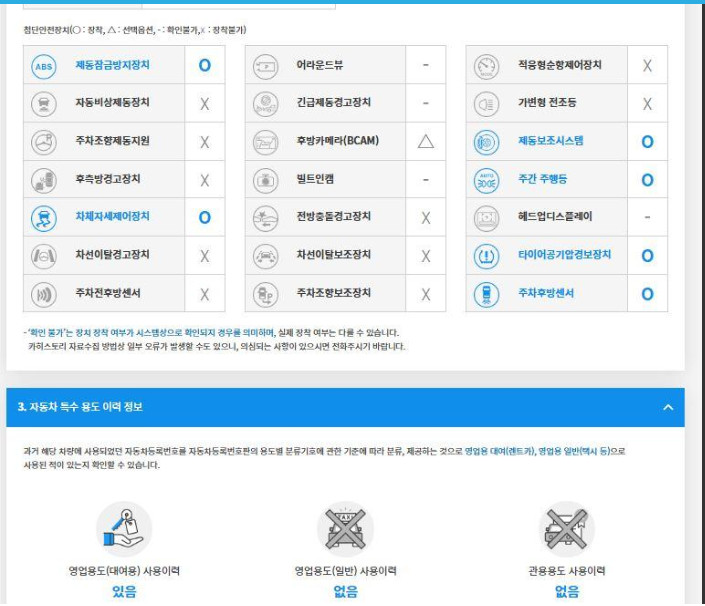The width and height of the screenshot is (705, 606).
Task: Click the 적응형순항제어장치 gauge icon
Action: coord(486,66)
